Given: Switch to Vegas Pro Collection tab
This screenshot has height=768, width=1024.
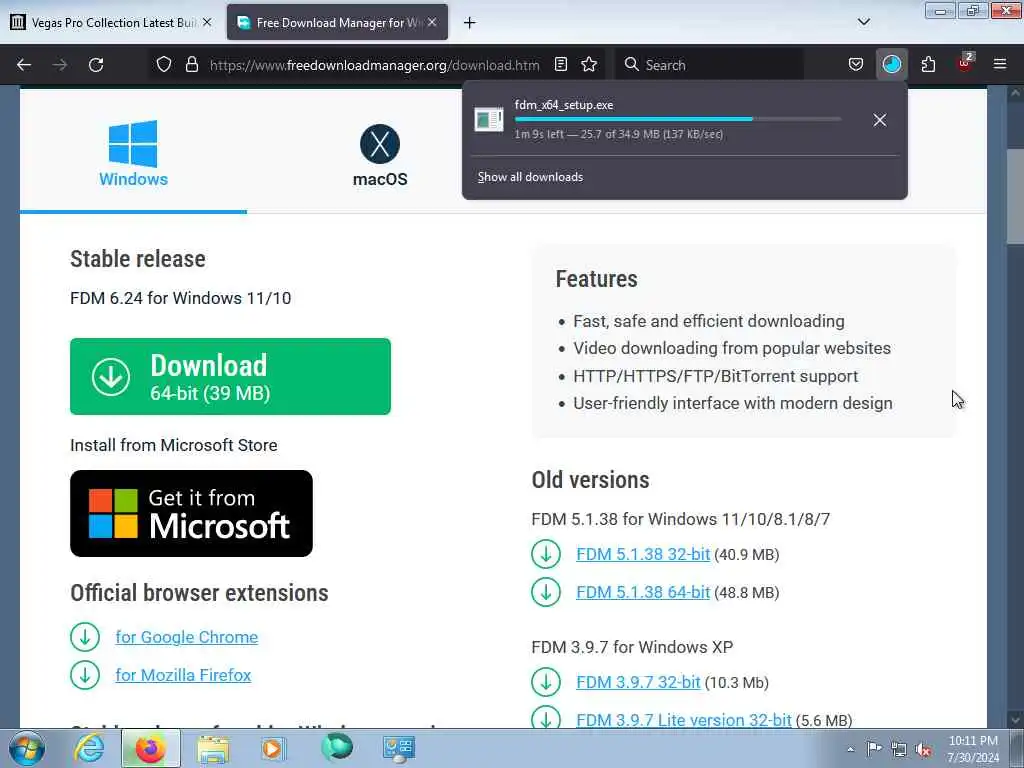Looking at the screenshot, I should 109,23.
